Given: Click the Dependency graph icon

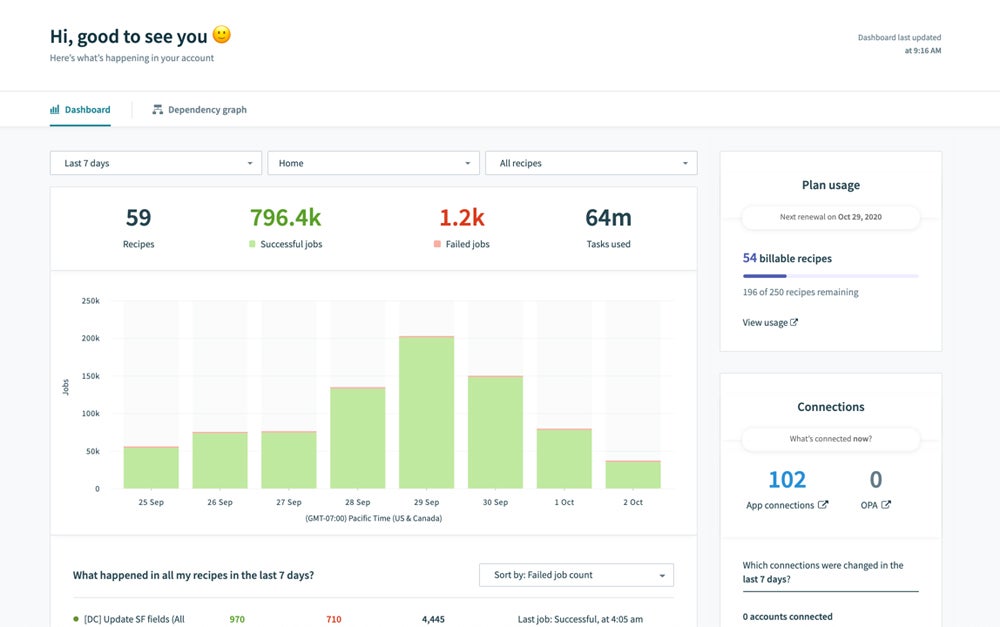Looking at the screenshot, I should pos(158,110).
